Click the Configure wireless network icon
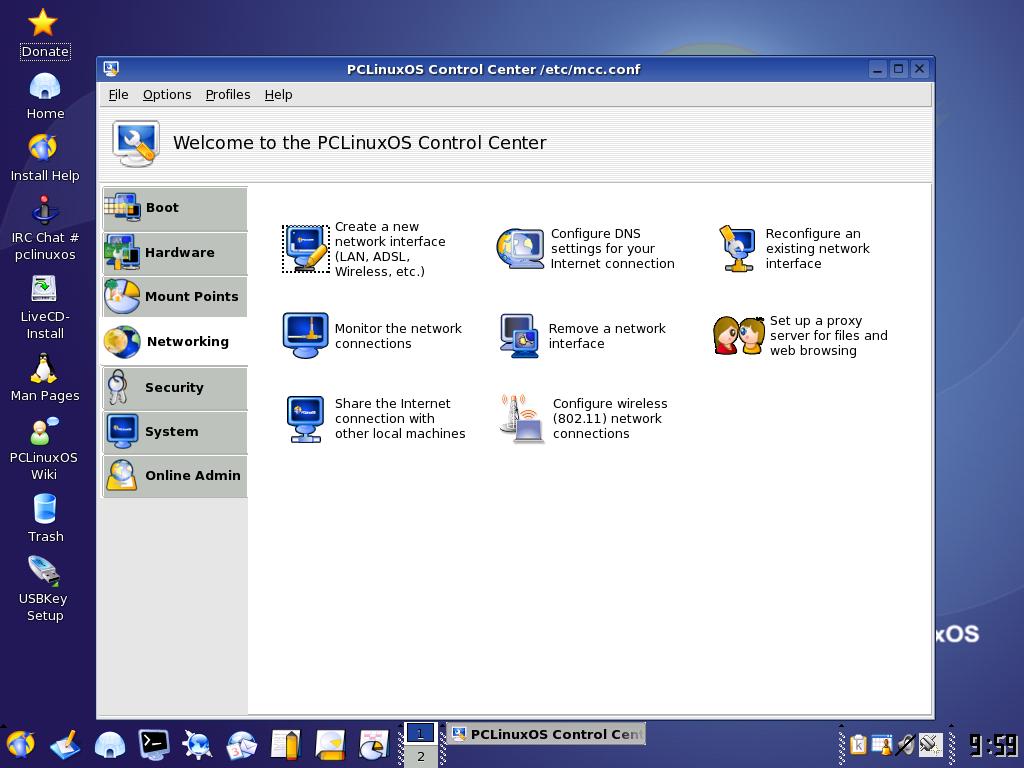The width and height of the screenshot is (1024, 768). (521, 419)
